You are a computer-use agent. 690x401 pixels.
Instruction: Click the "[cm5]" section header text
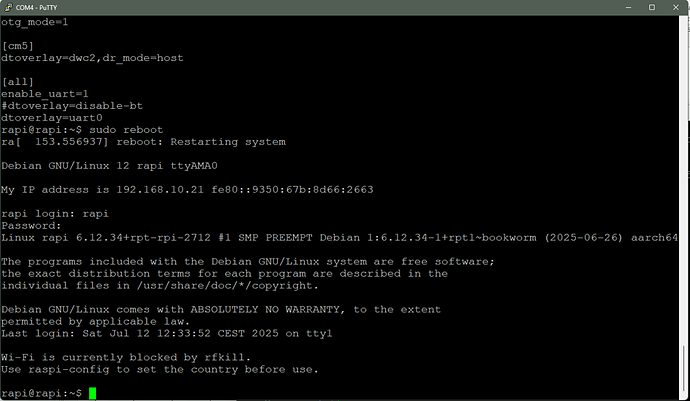click(19, 46)
